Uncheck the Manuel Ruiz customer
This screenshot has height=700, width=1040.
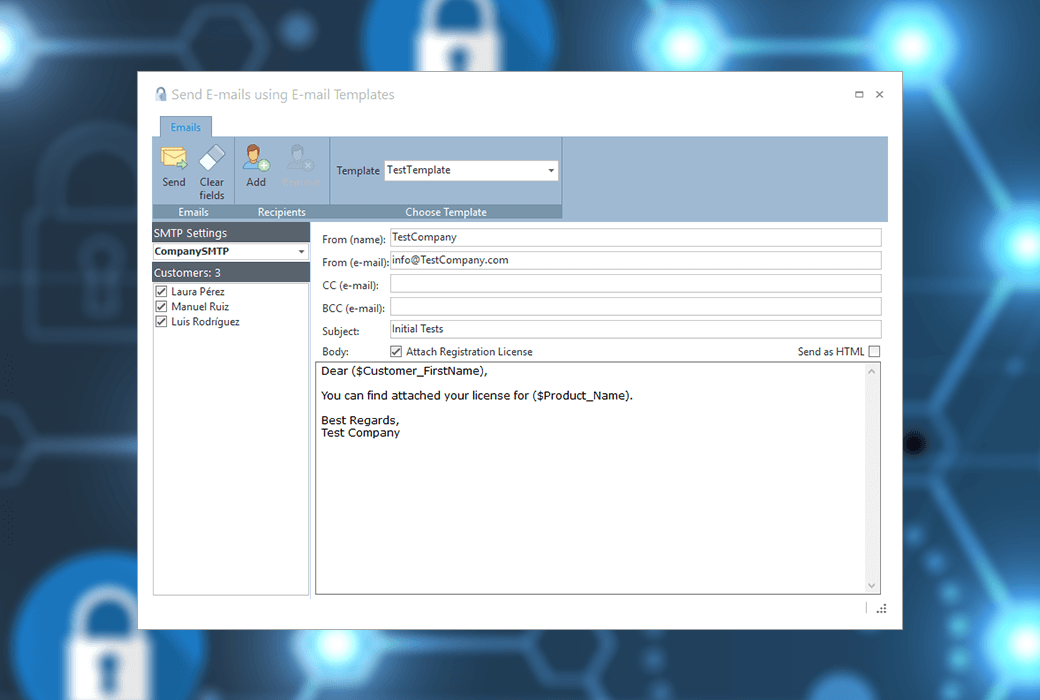(x=161, y=307)
